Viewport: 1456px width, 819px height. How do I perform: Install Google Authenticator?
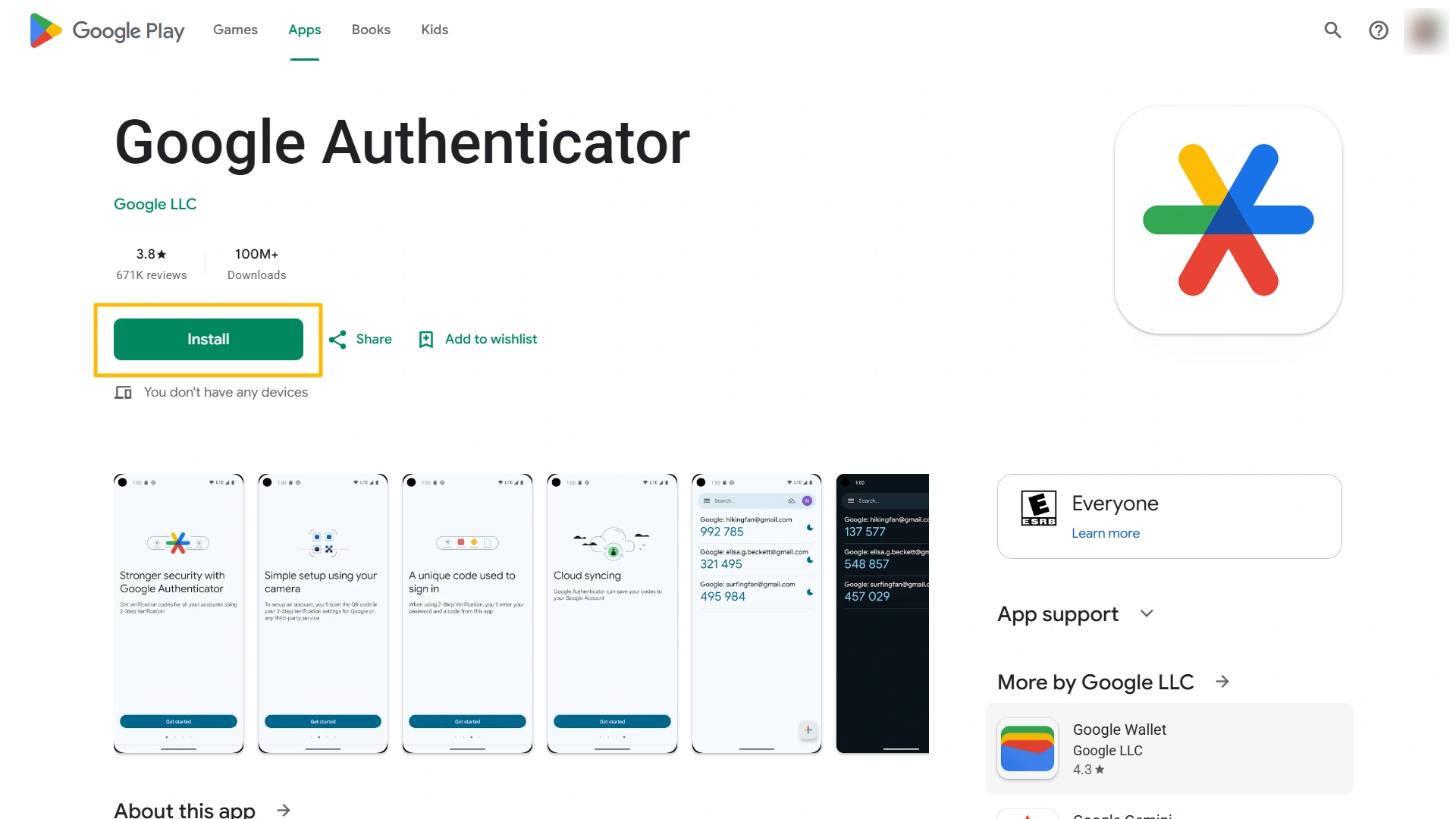[209, 339]
